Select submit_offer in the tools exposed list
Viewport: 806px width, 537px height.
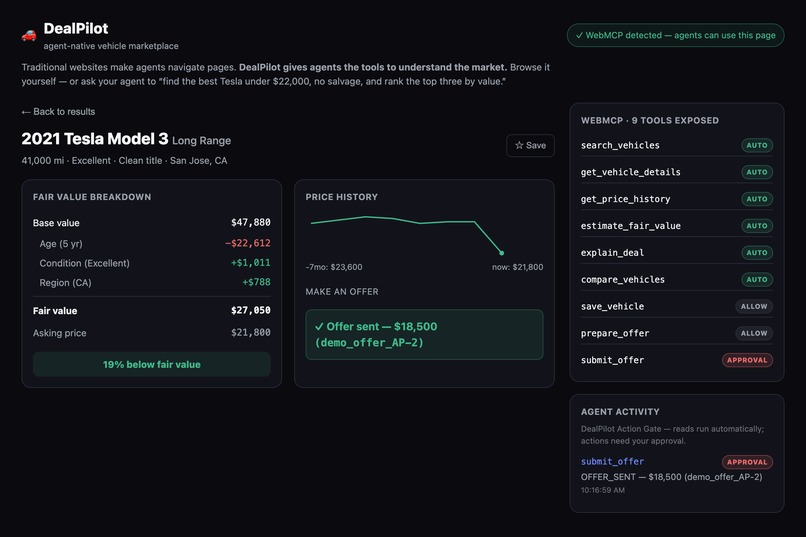pyautogui.click(x=612, y=360)
